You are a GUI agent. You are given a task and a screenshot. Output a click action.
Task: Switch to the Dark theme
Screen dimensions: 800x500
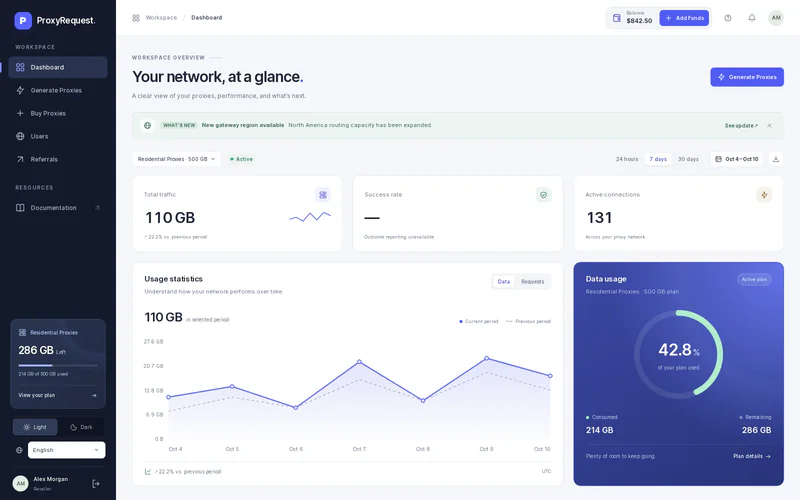81,428
